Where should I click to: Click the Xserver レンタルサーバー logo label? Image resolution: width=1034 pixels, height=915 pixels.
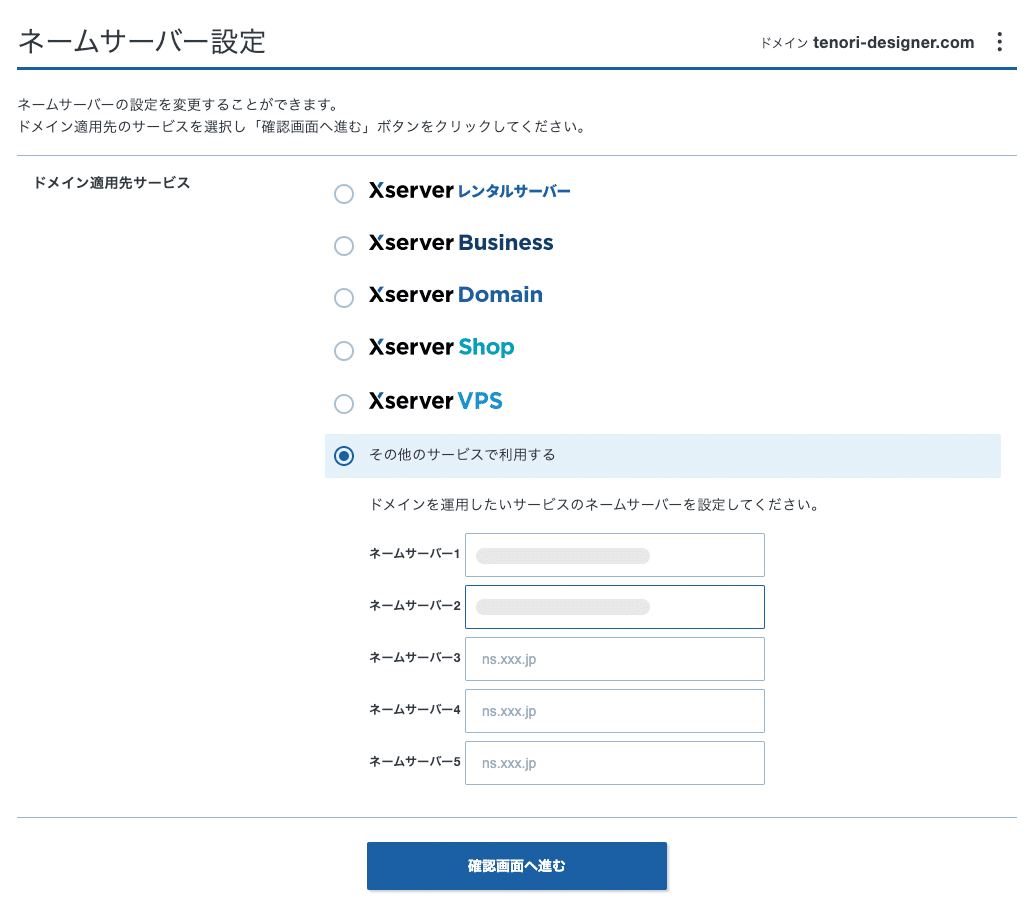470,191
